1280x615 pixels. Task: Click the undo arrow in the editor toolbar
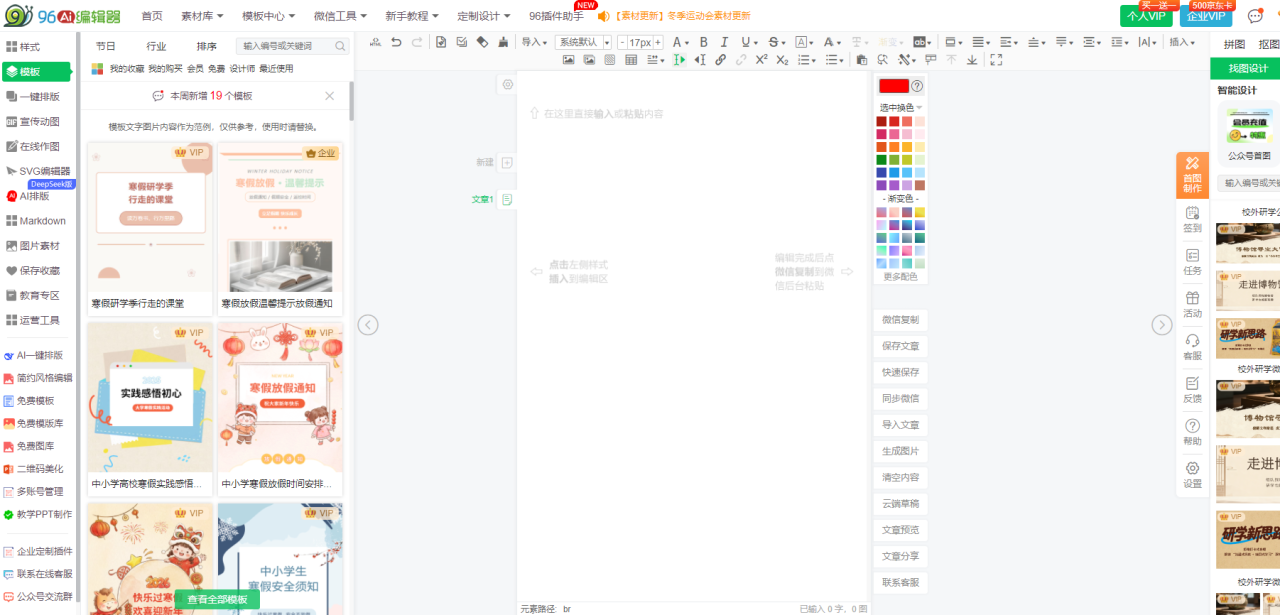point(396,42)
